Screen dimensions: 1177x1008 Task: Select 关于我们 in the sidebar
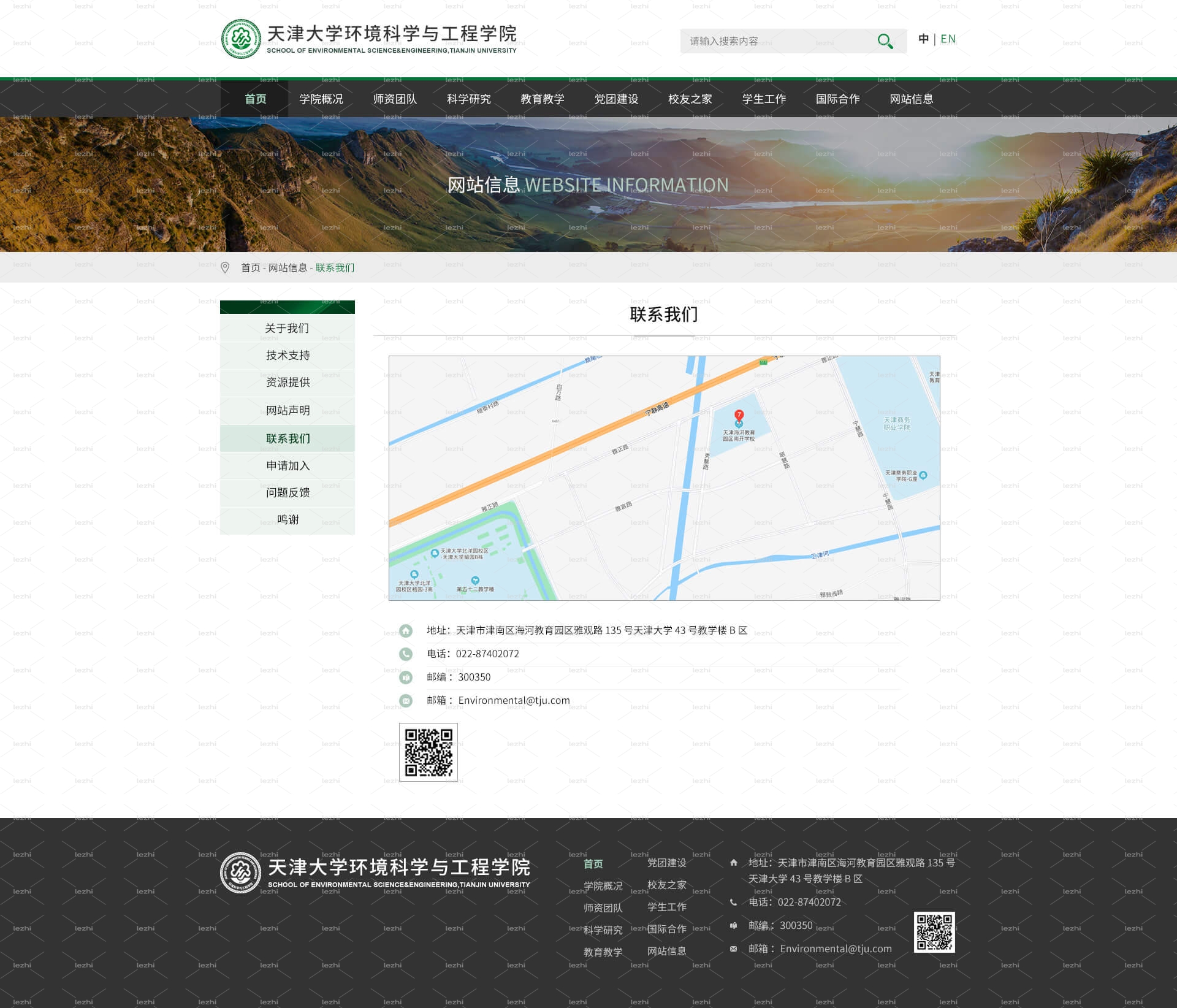tap(288, 329)
